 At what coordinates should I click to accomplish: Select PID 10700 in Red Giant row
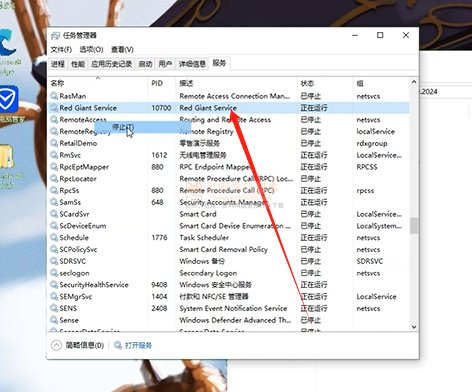[161, 108]
